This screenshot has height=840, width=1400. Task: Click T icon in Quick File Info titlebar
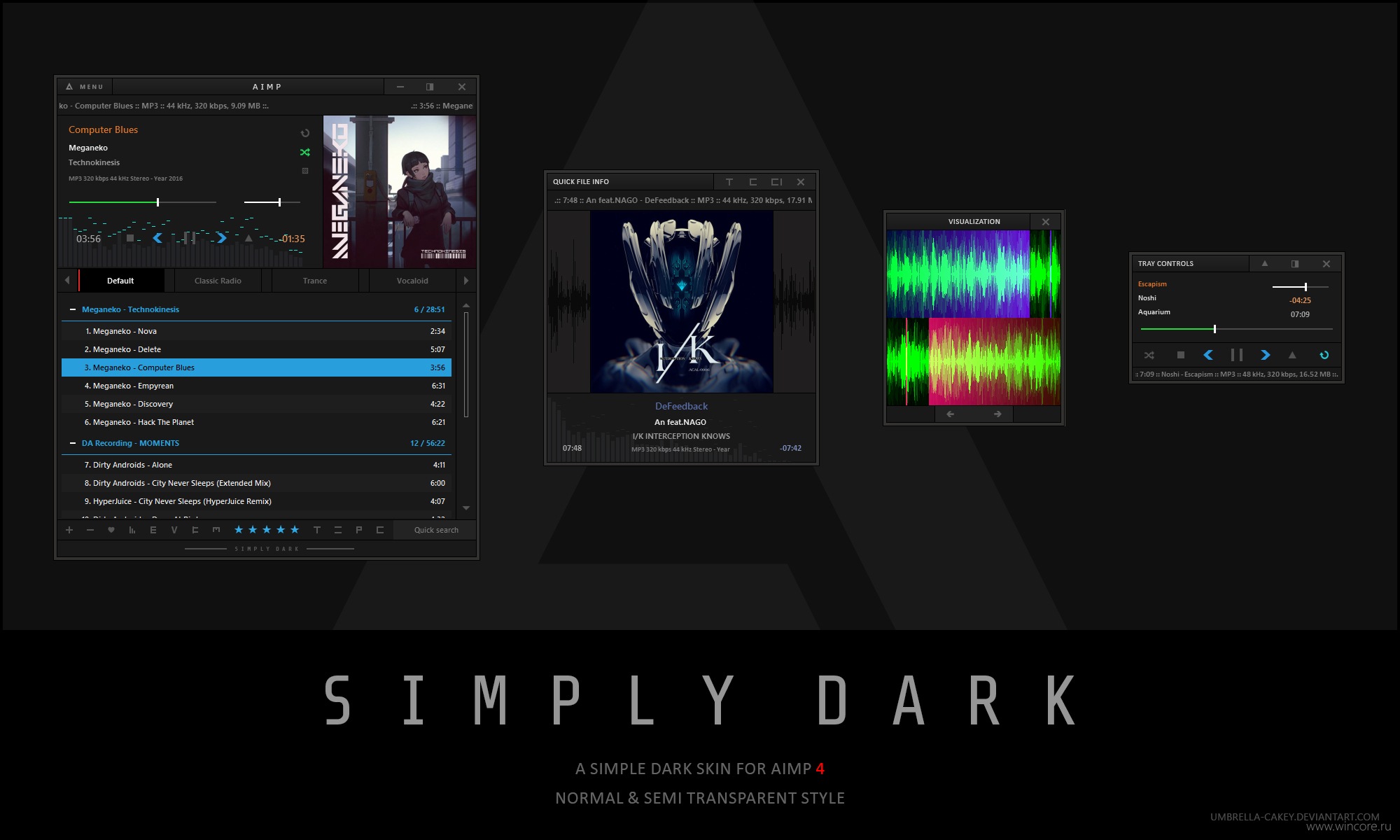(x=729, y=182)
